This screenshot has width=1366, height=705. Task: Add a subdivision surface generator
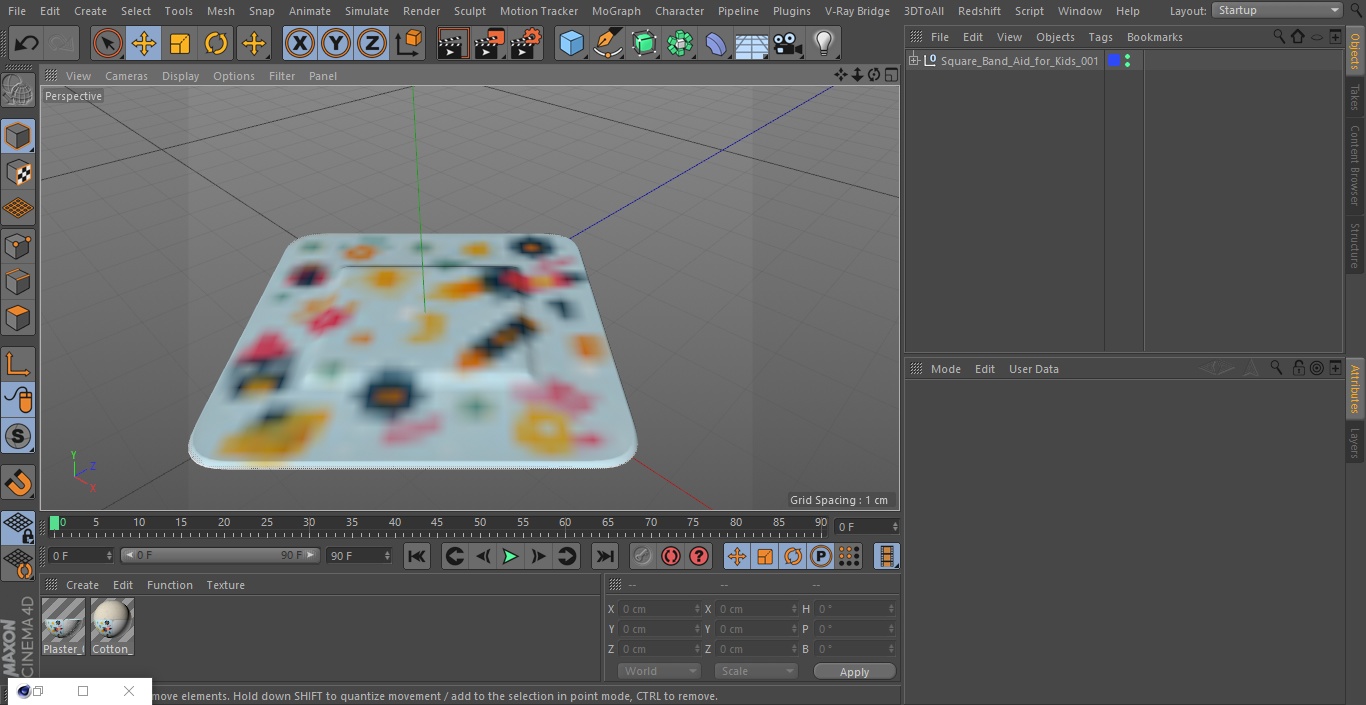pyautogui.click(x=644, y=44)
